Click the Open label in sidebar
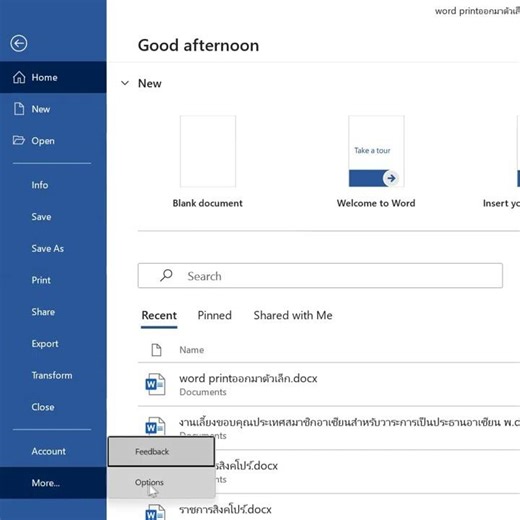The image size is (520, 520). tap(43, 141)
